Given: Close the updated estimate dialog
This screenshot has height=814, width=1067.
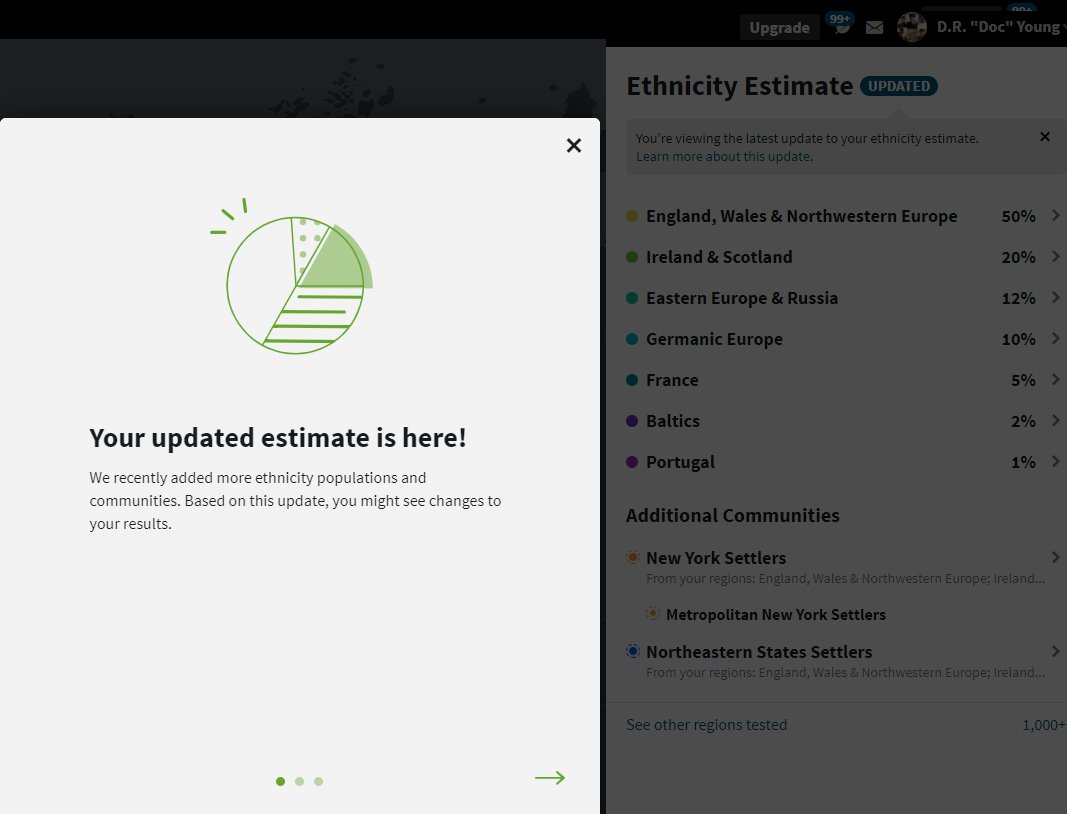Looking at the screenshot, I should click(x=574, y=145).
